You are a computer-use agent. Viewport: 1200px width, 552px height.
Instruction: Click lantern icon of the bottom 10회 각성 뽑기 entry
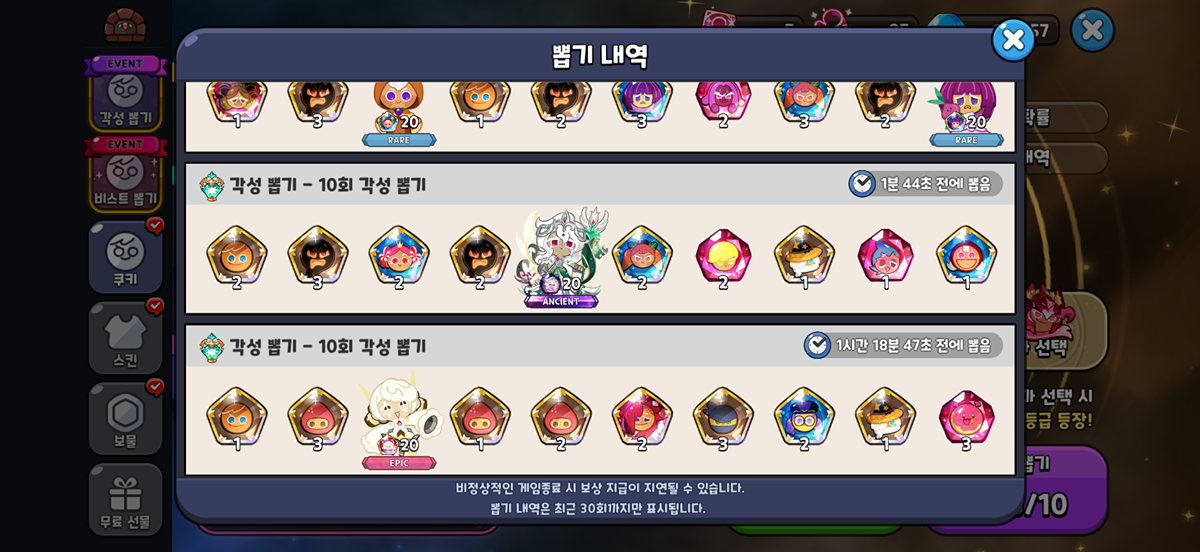212,347
